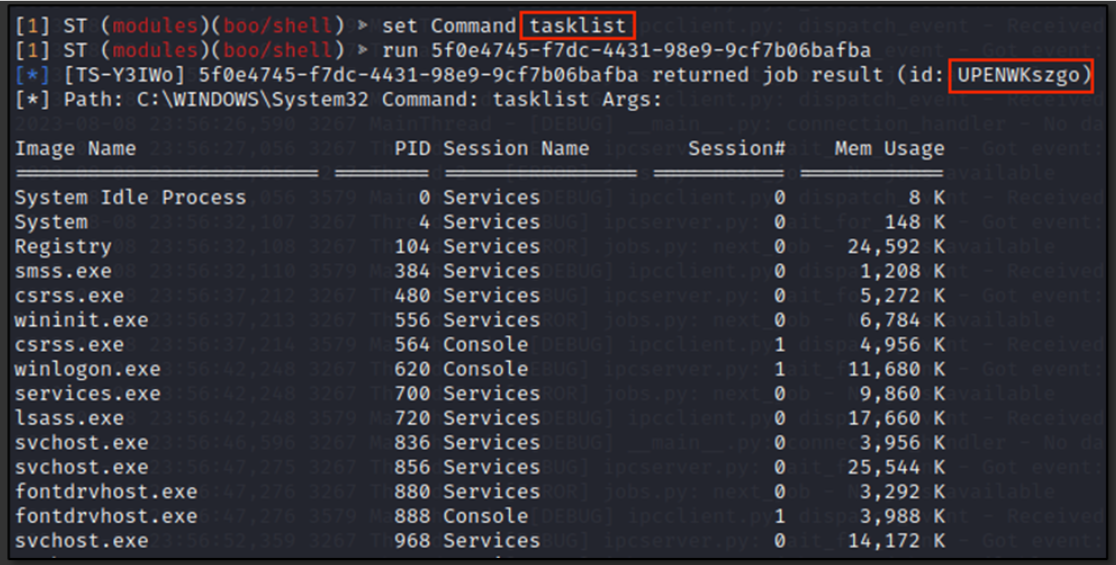Click the Session# column header

[x=736, y=149]
